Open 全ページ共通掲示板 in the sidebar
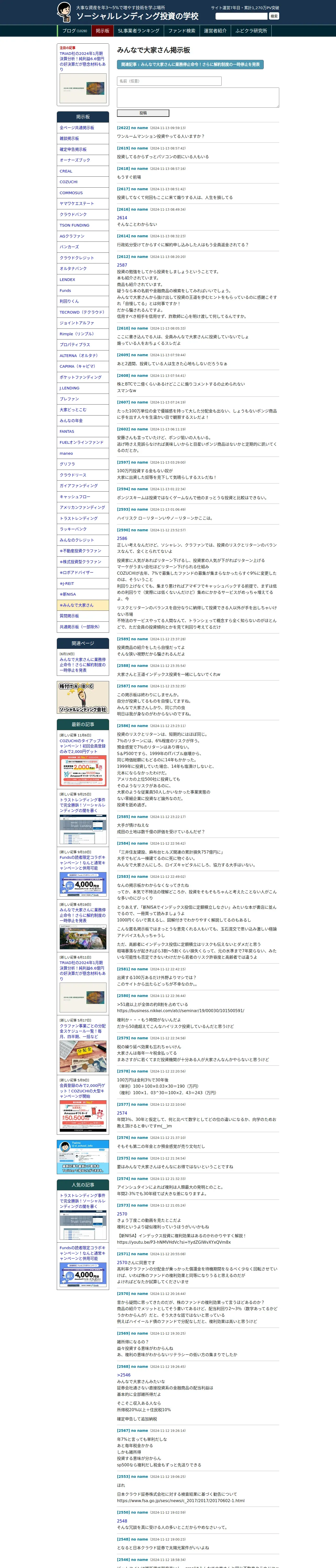This screenshot has width=336, height=1568. [83, 128]
